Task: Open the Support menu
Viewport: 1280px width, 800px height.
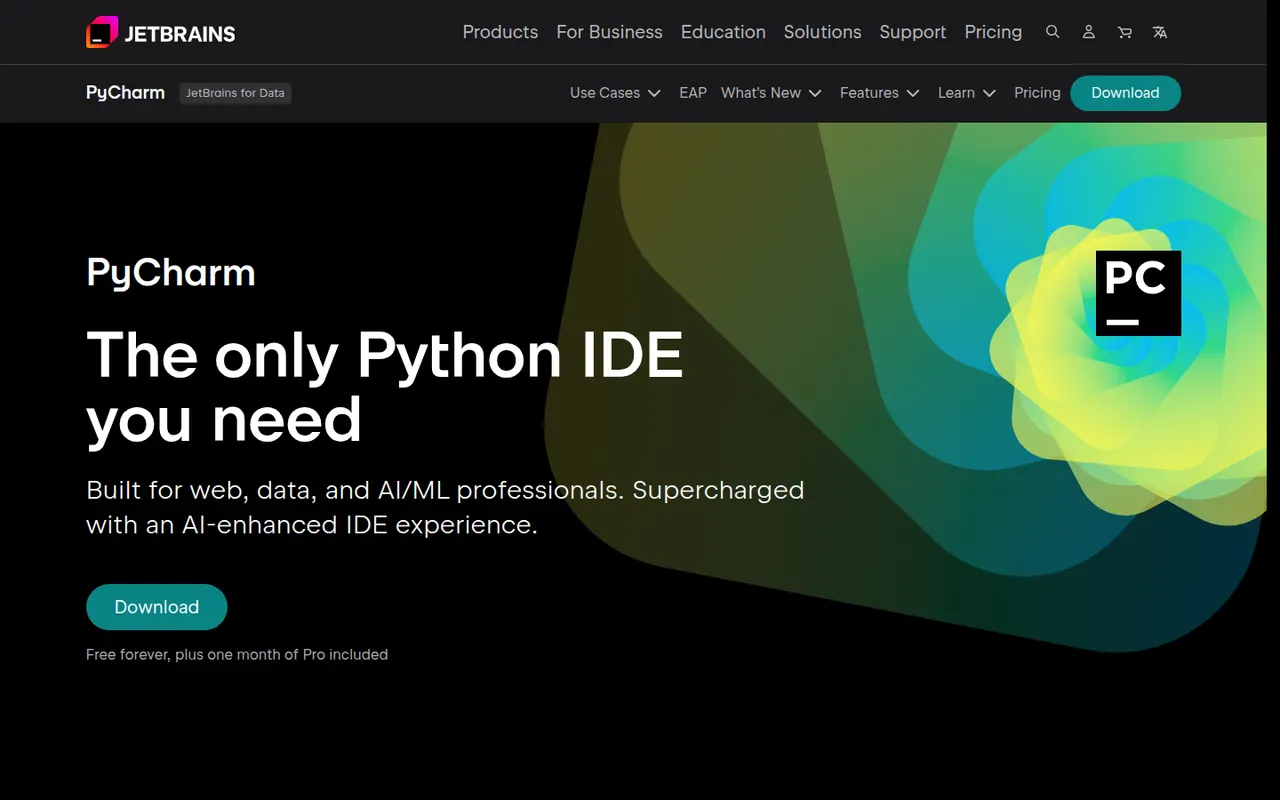Action: 912,32
